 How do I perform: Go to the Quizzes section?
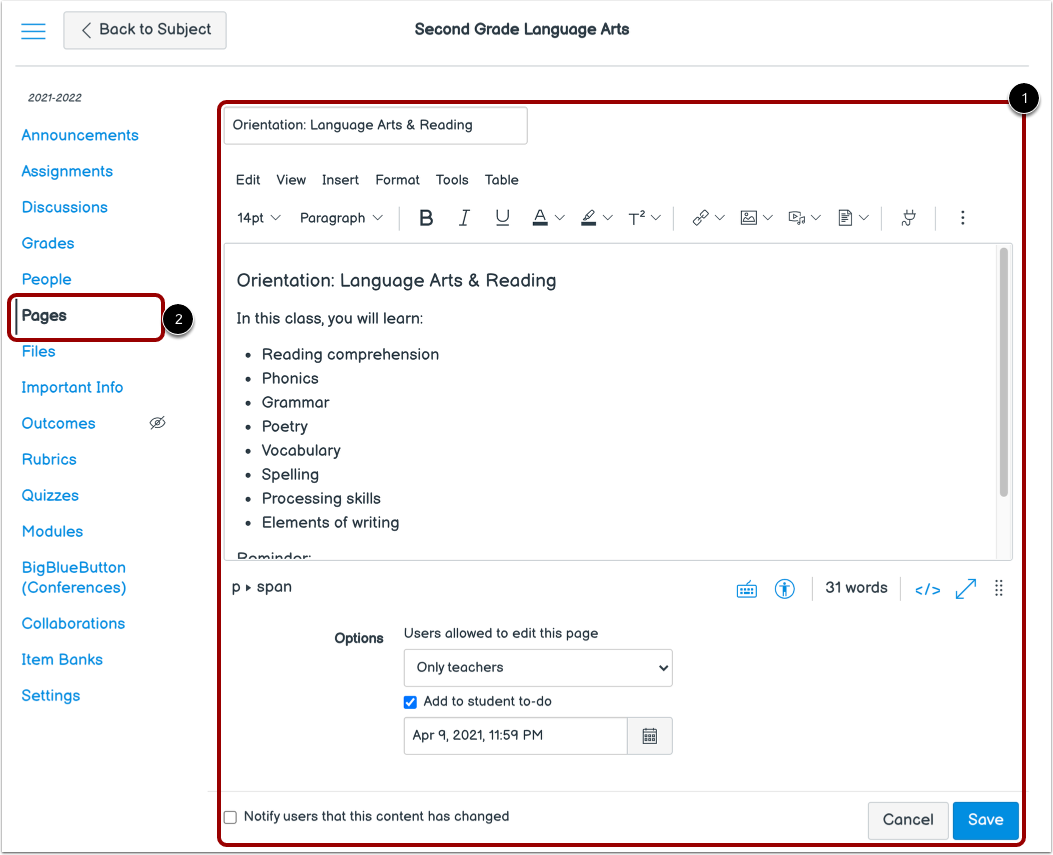[x=50, y=495]
